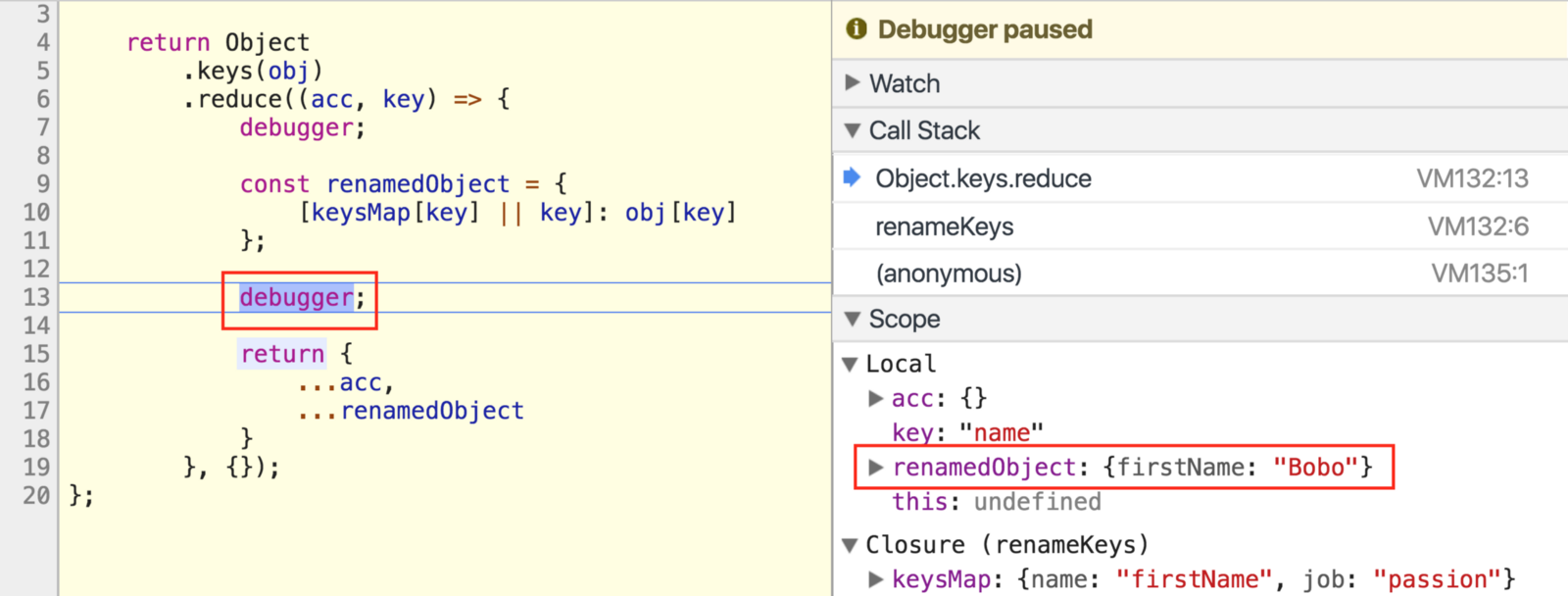Viewport: 1568px width, 596px height.
Task: Click the key: "name" scope variable
Action: [x=967, y=432]
